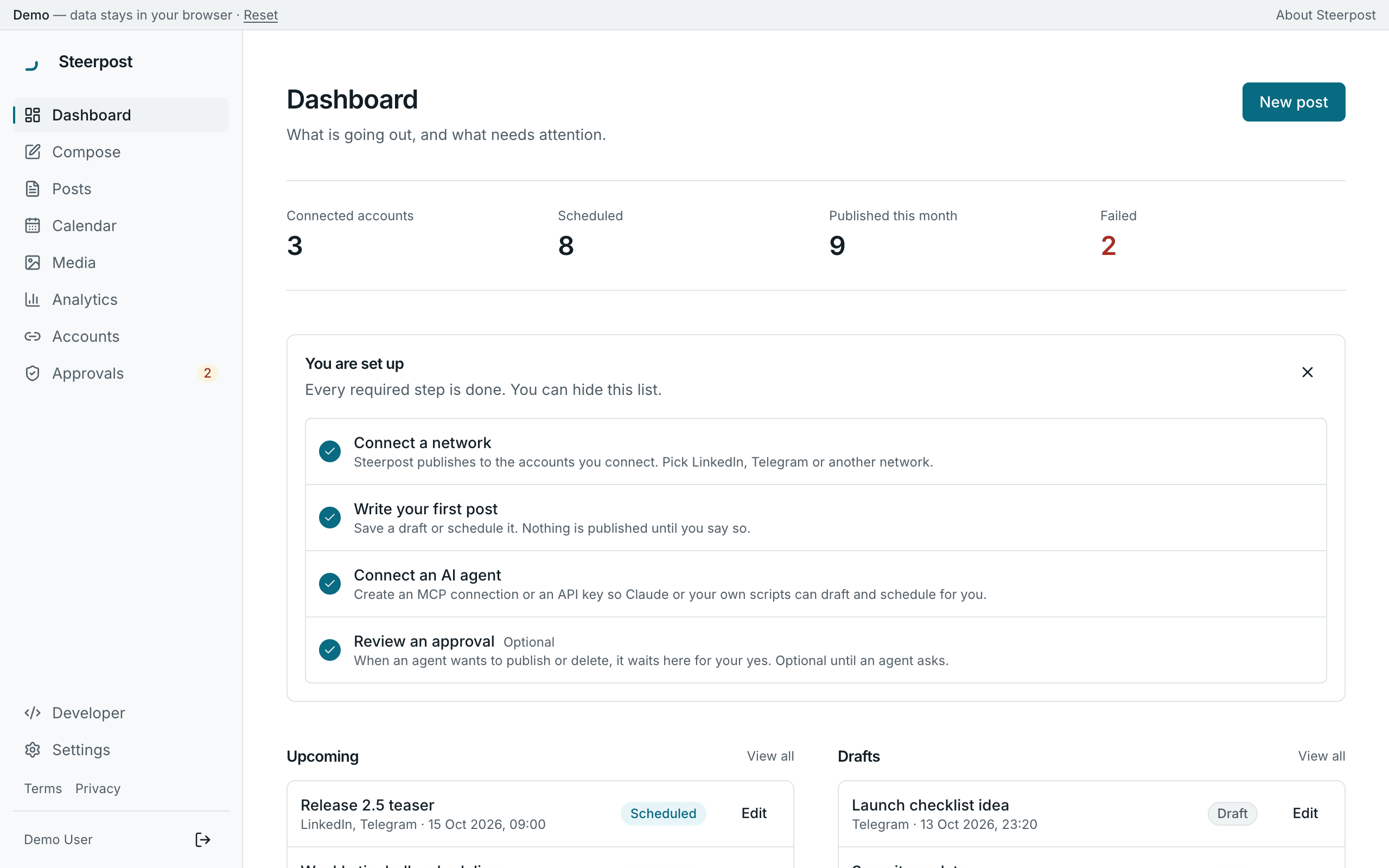Click the checkmark for Review an approval
Image resolution: width=1389 pixels, height=868 pixels.
tap(330, 650)
